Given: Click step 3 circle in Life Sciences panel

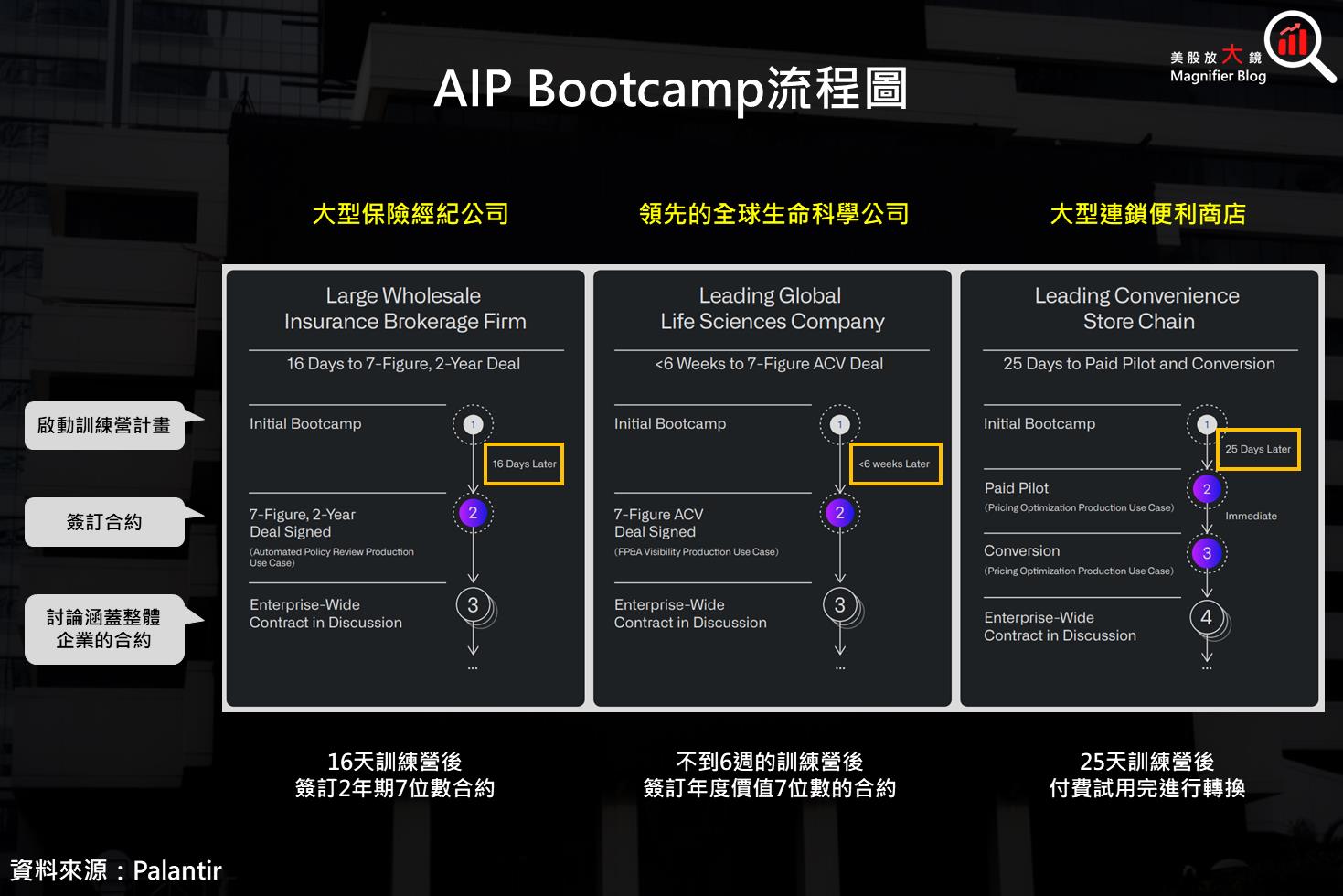Looking at the screenshot, I should [840, 605].
